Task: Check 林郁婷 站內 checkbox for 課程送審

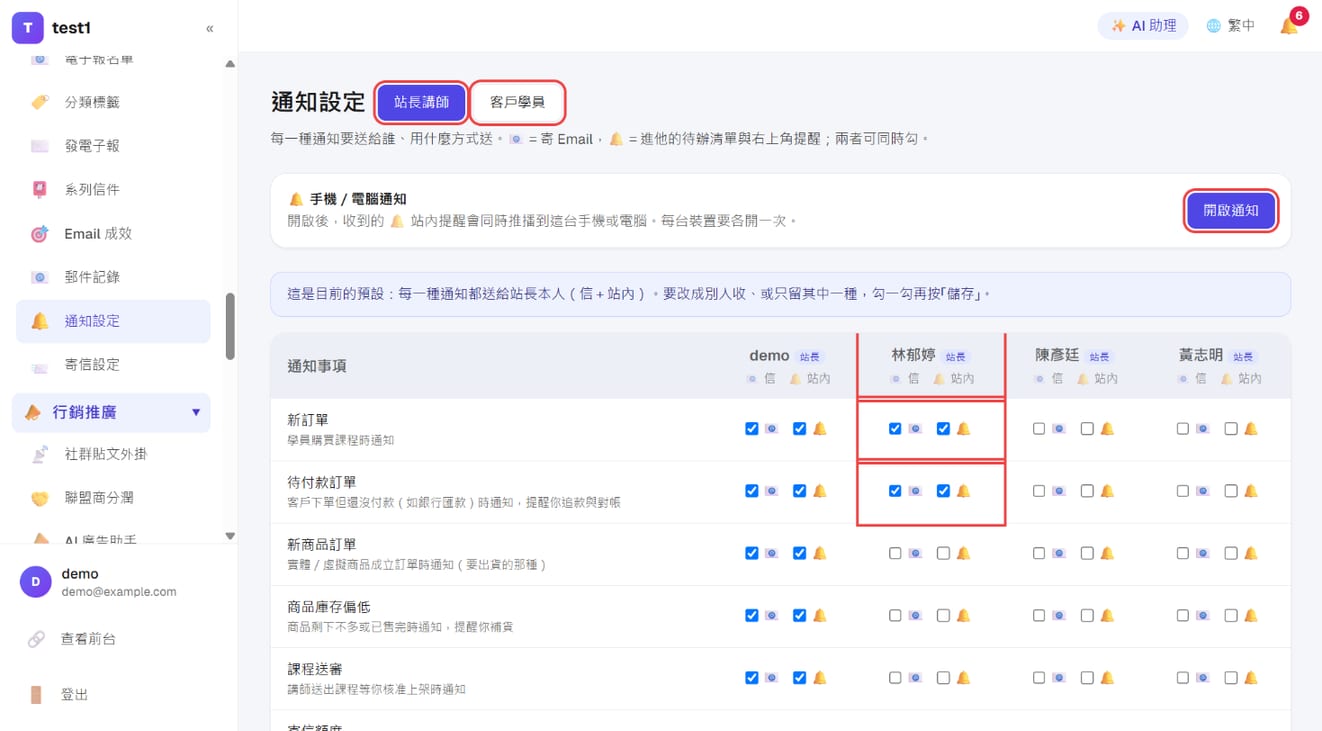Action: [x=943, y=678]
